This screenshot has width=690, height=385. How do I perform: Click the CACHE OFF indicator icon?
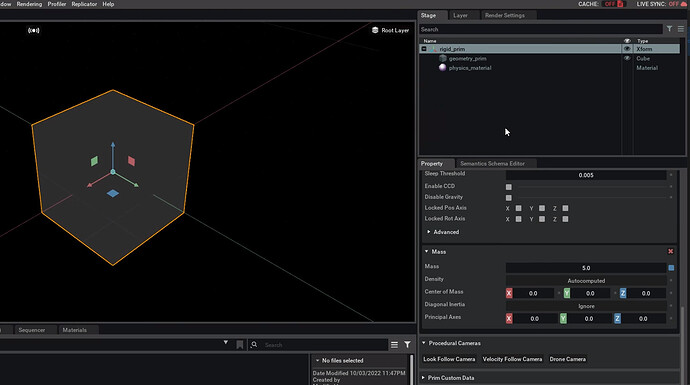(620, 4)
